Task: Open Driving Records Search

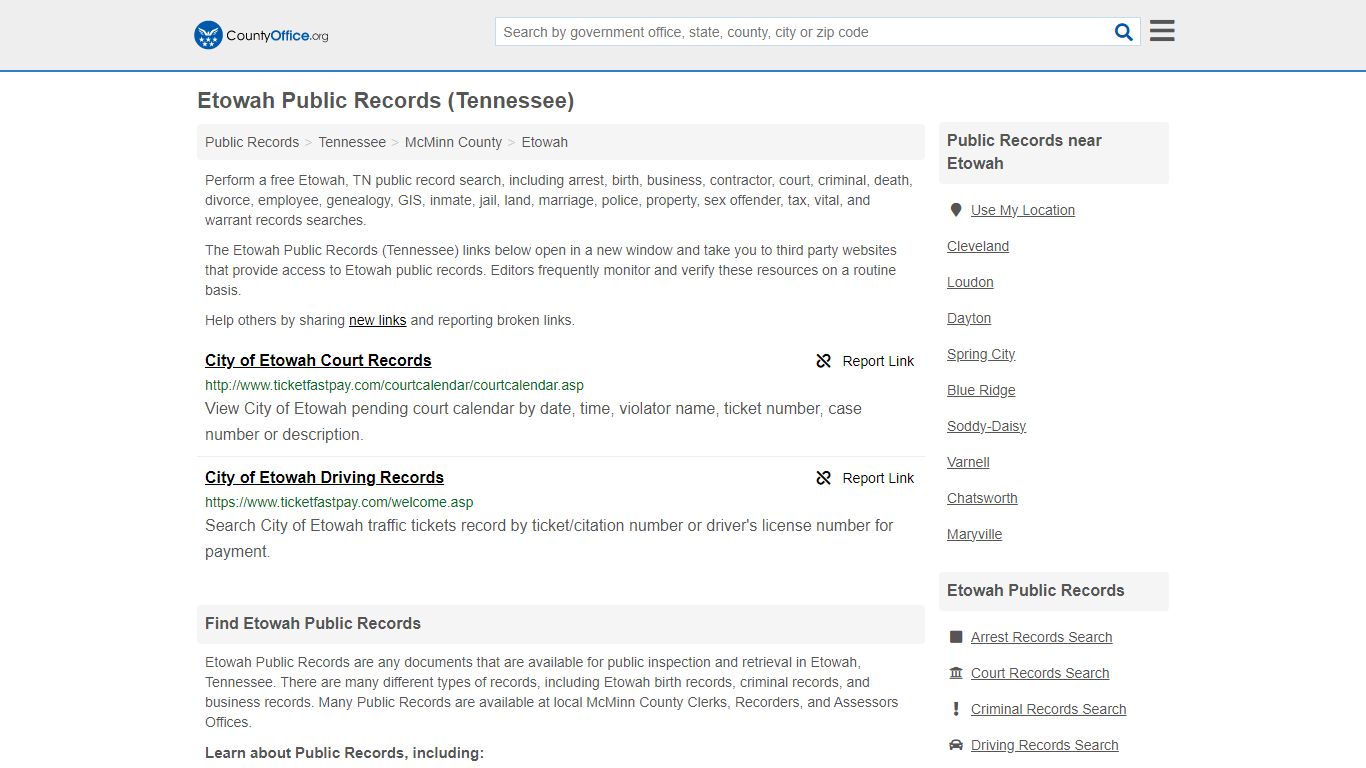Action: click(1044, 745)
